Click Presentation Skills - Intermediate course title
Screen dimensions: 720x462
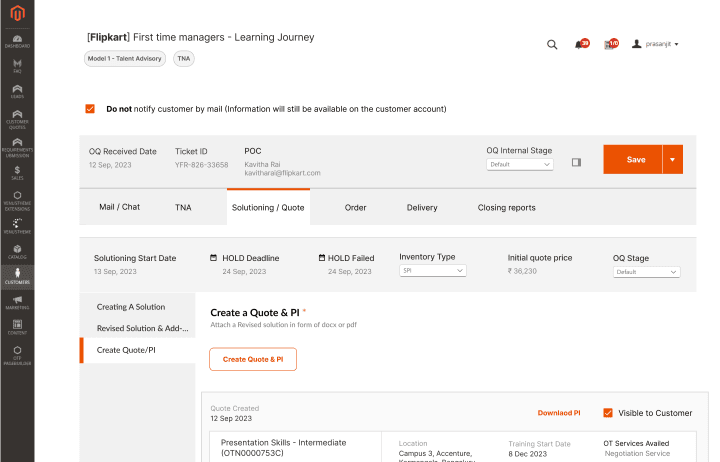(x=283, y=443)
